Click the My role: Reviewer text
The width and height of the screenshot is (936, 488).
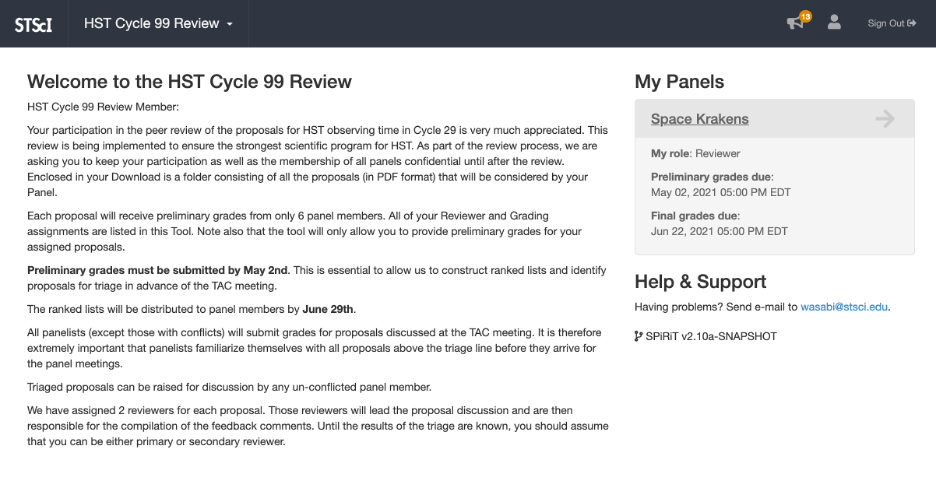tap(696, 154)
